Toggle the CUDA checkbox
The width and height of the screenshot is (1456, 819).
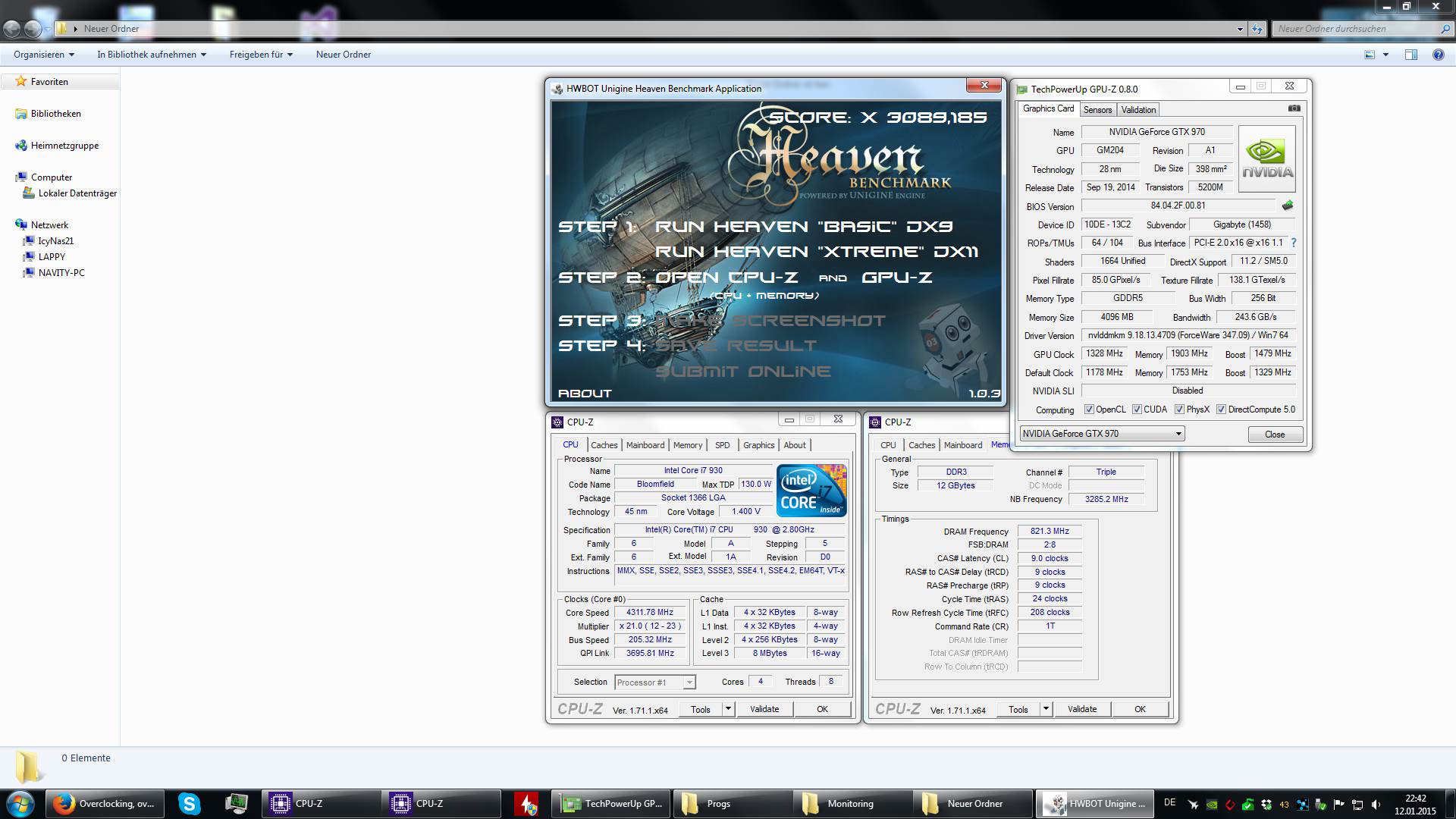tap(1137, 409)
